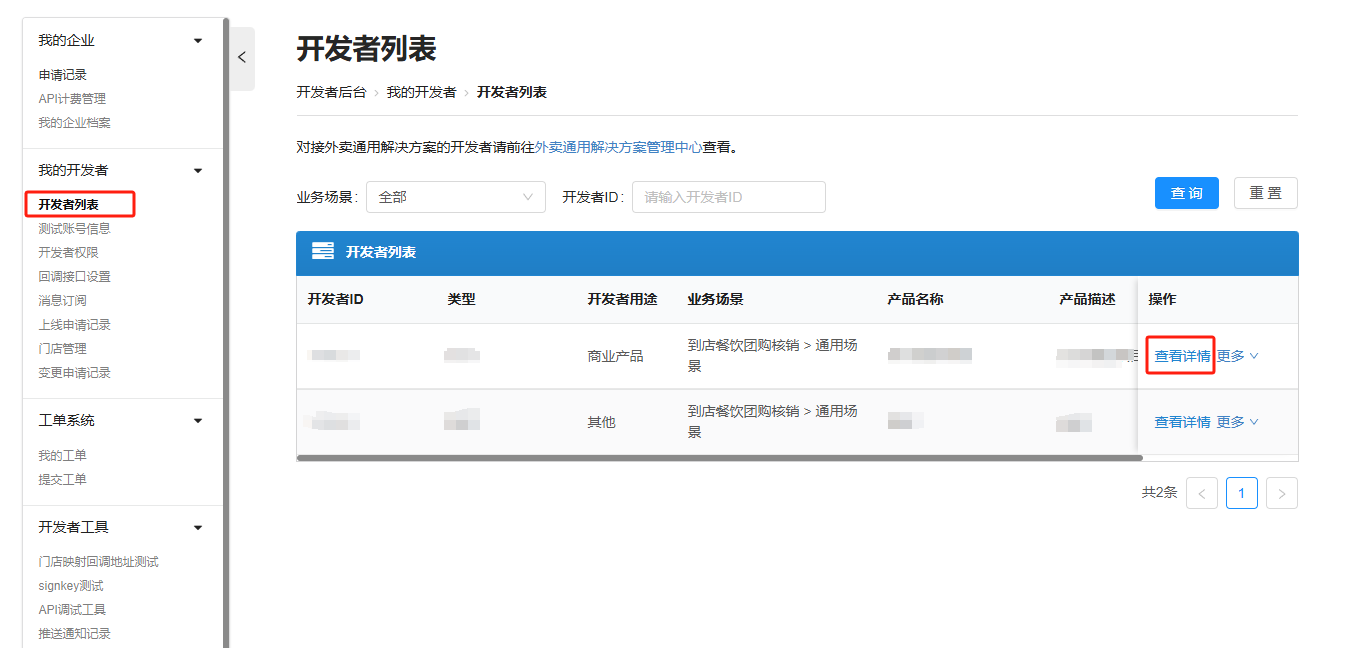The width and height of the screenshot is (1358, 648).
Task: Open the 业务场景 dropdown
Action: coord(455,197)
